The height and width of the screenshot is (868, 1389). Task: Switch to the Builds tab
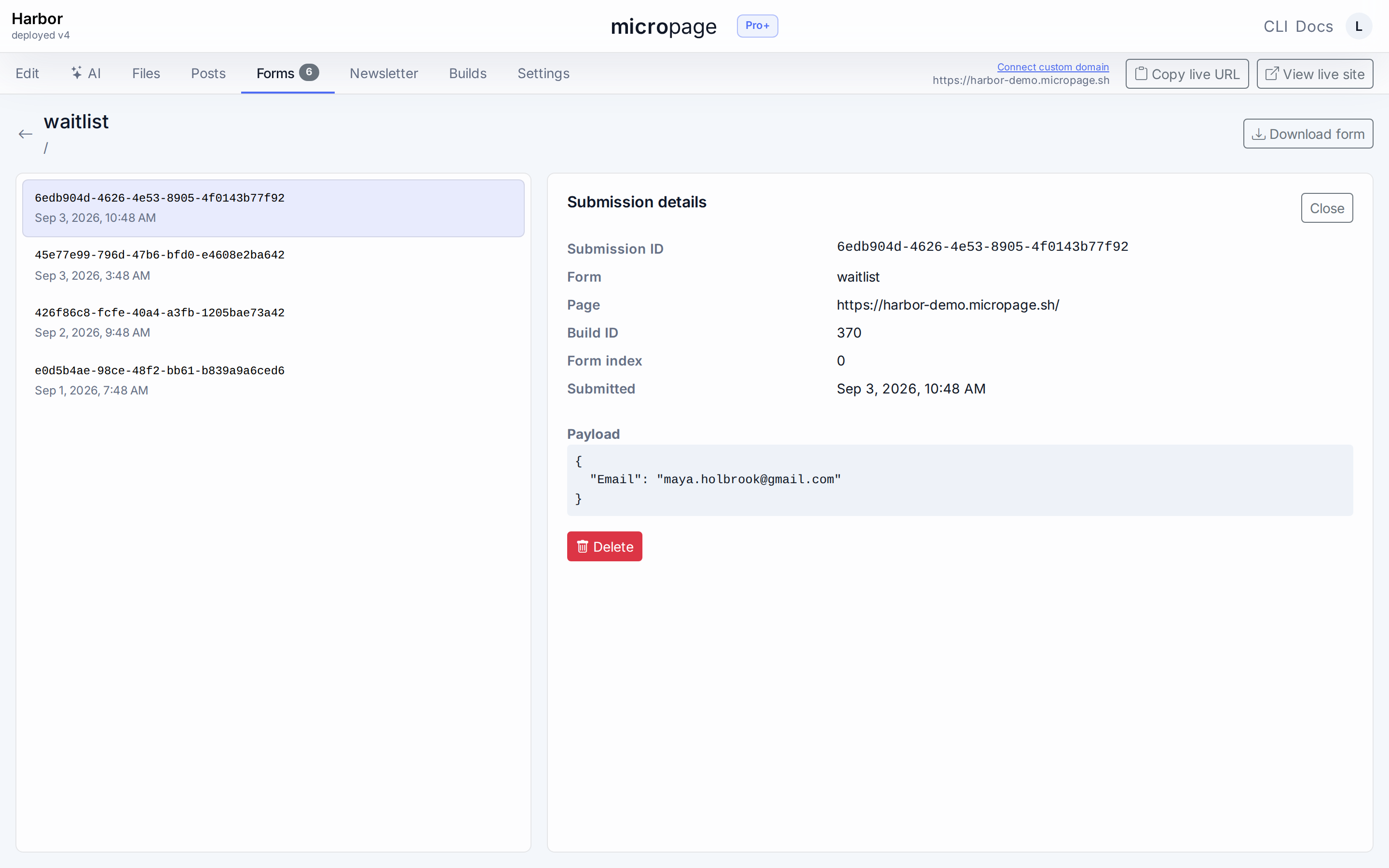(x=467, y=73)
